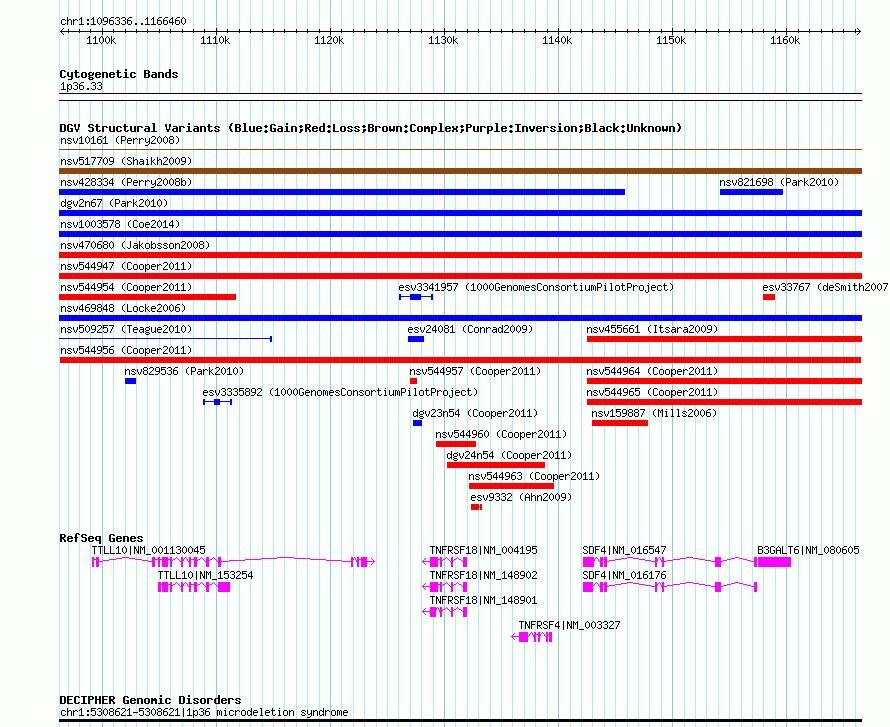Select the nsv517709 (Shaikh2009) brown bar
The width and height of the screenshot is (890, 727).
pos(460,171)
